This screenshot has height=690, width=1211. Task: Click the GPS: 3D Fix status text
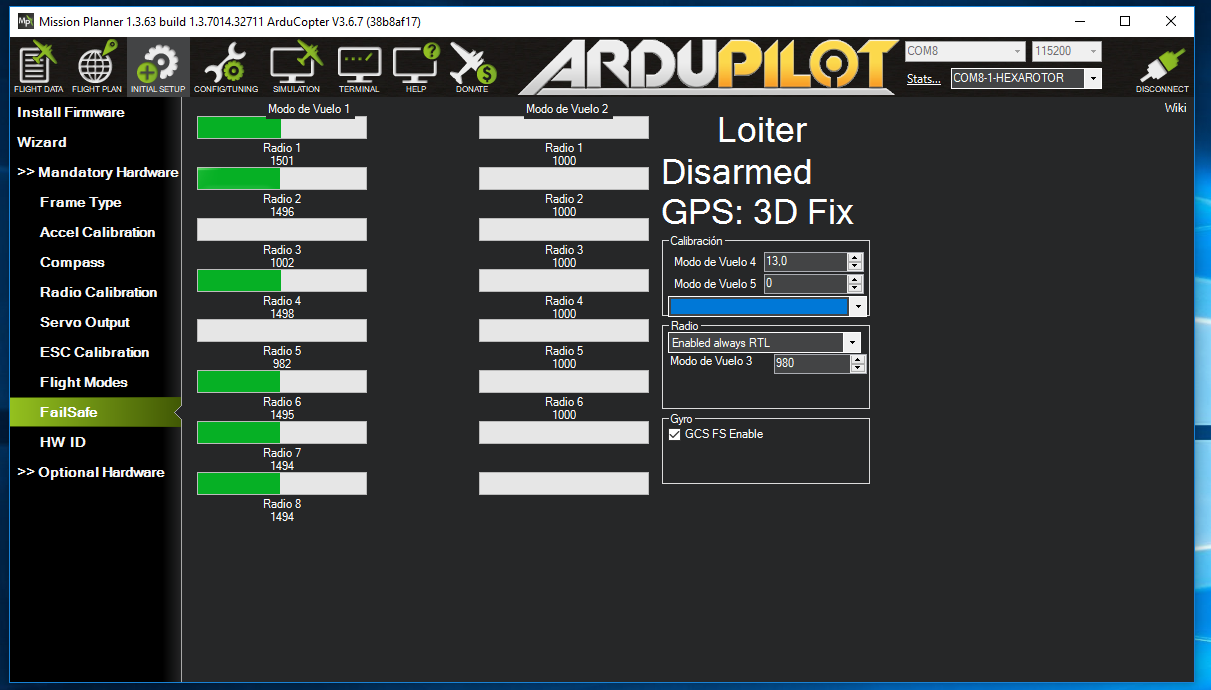[x=758, y=212]
